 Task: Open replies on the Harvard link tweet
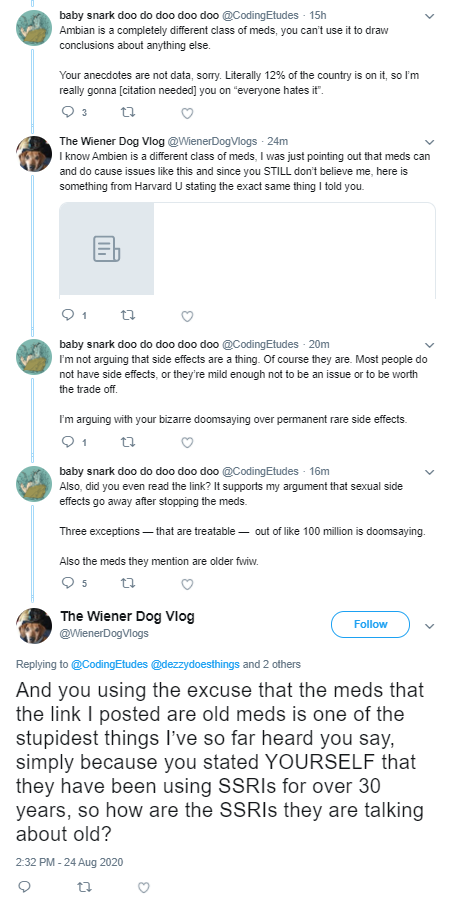point(68,315)
